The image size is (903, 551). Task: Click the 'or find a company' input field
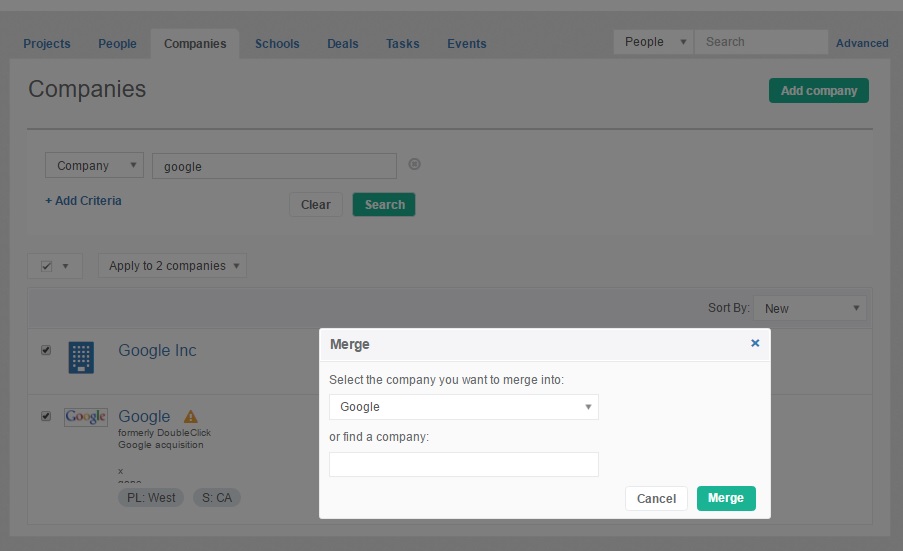[x=464, y=465]
